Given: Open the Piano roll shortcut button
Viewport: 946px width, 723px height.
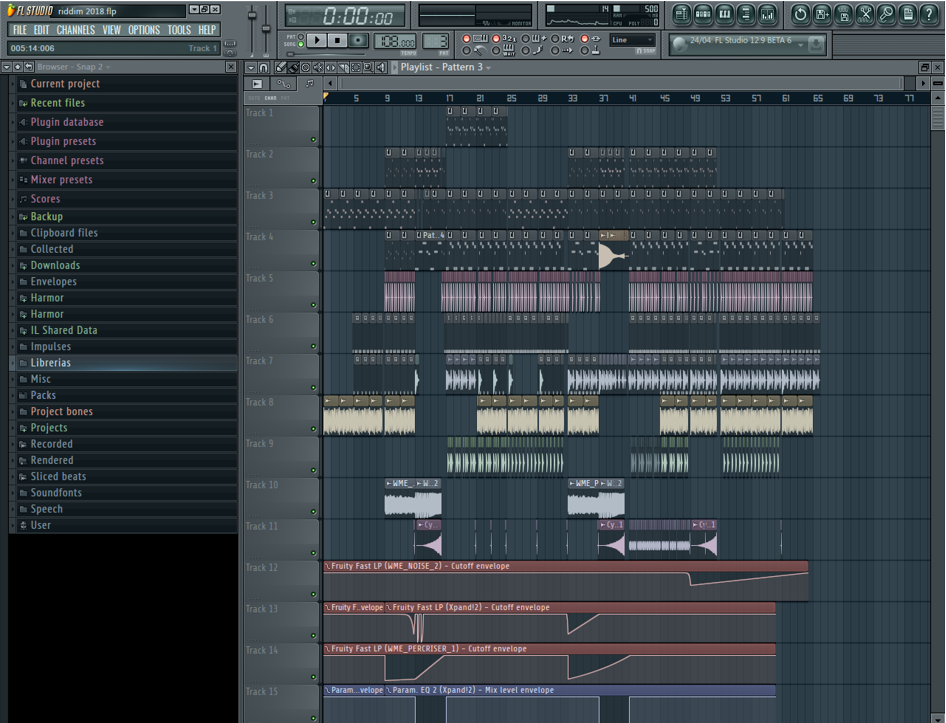Looking at the screenshot, I should [725, 14].
